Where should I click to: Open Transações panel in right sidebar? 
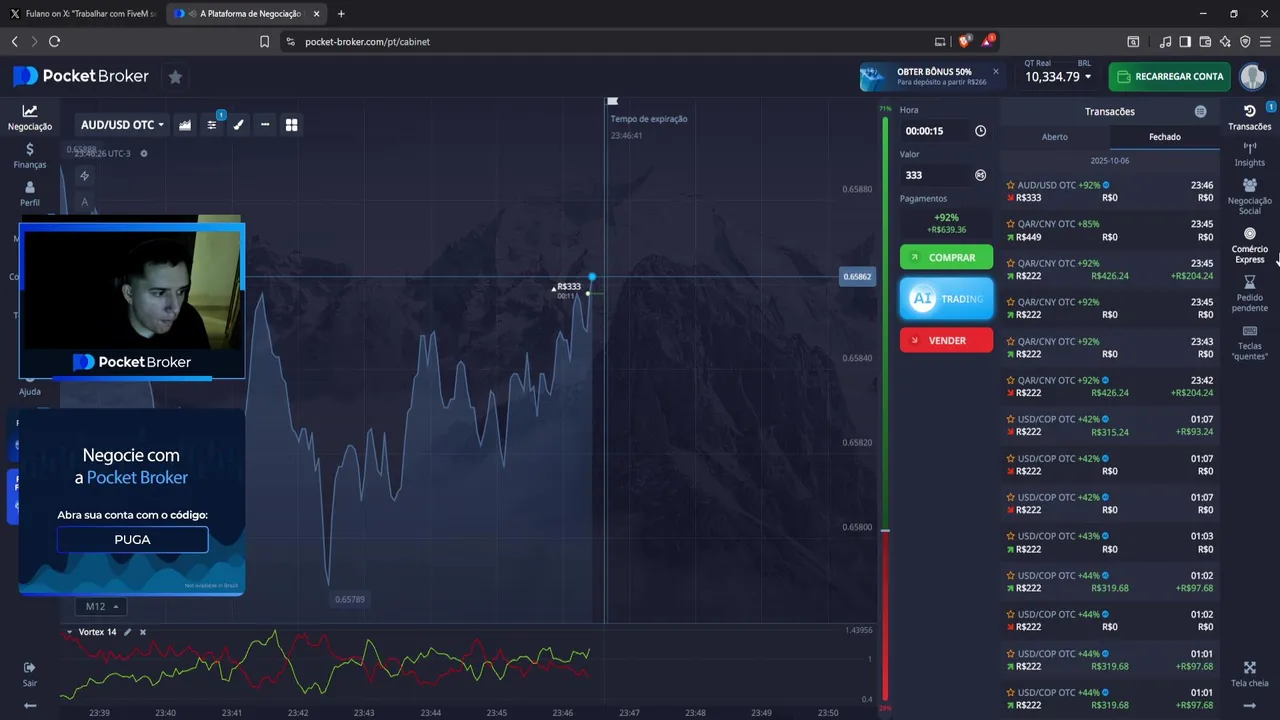pyautogui.click(x=1250, y=117)
